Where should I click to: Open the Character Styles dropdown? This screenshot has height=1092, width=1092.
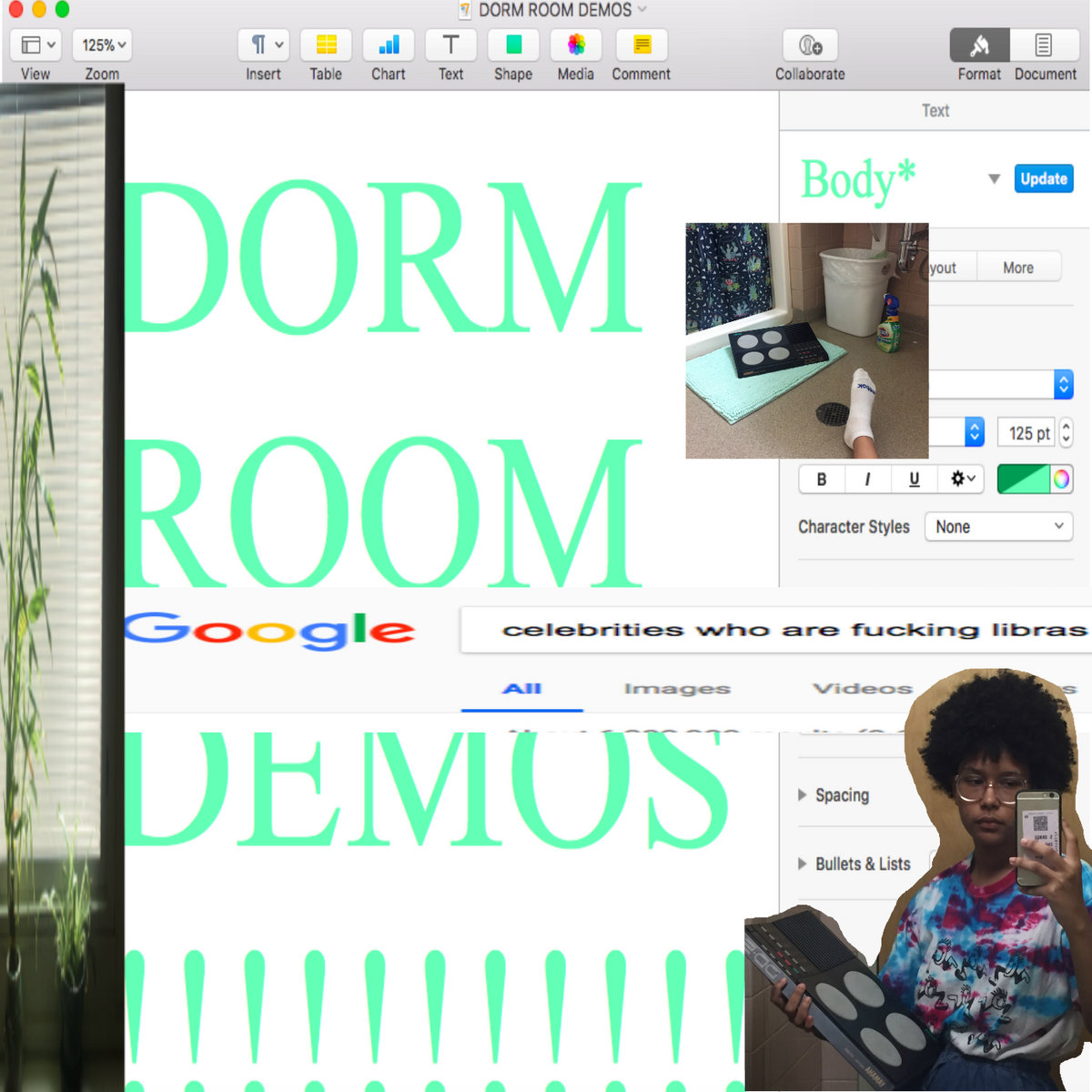tap(998, 527)
